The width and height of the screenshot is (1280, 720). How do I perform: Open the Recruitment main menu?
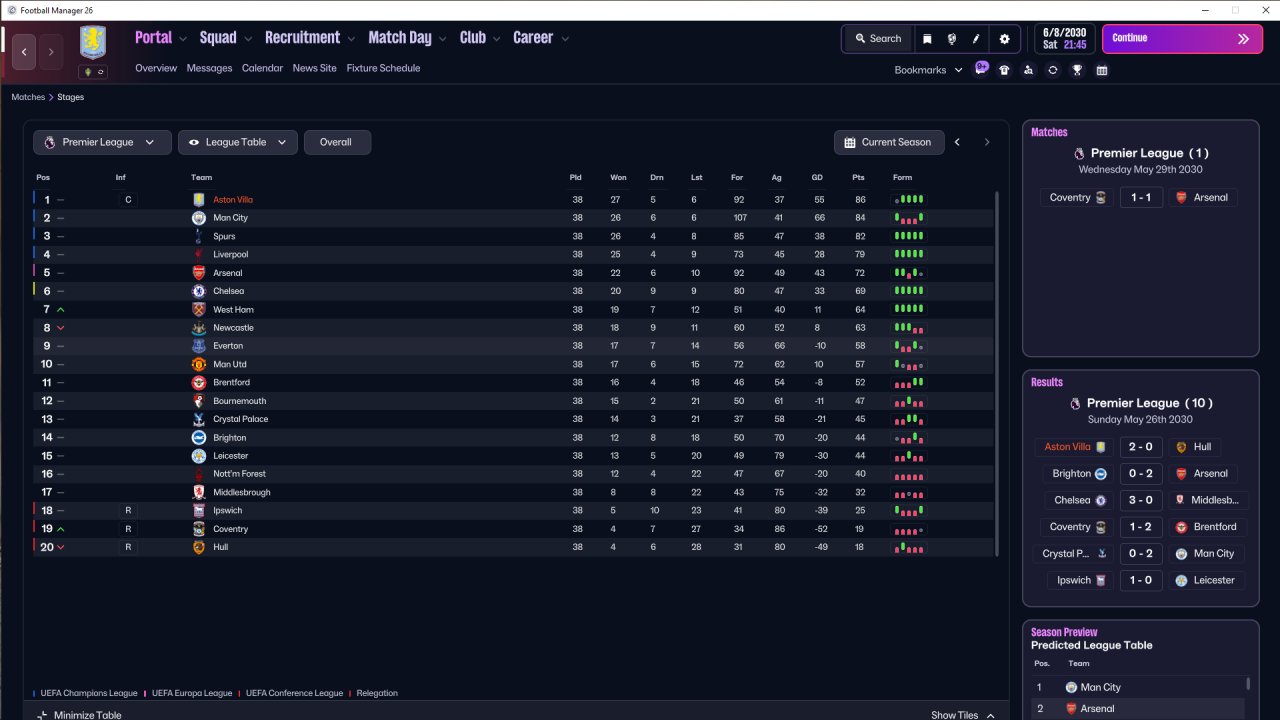pos(302,38)
